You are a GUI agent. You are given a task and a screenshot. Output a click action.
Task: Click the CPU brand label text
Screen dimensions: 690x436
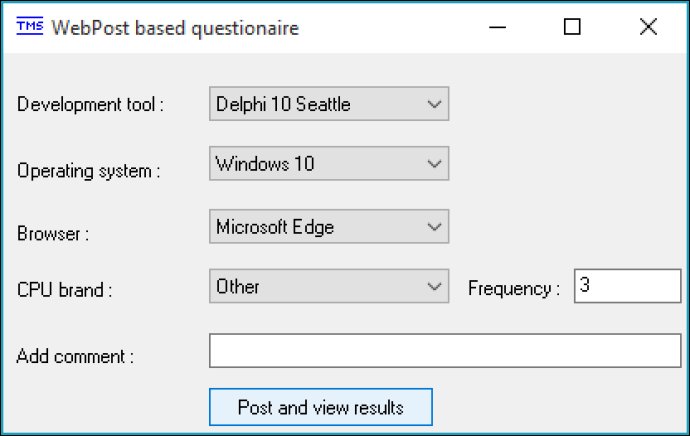(x=64, y=290)
